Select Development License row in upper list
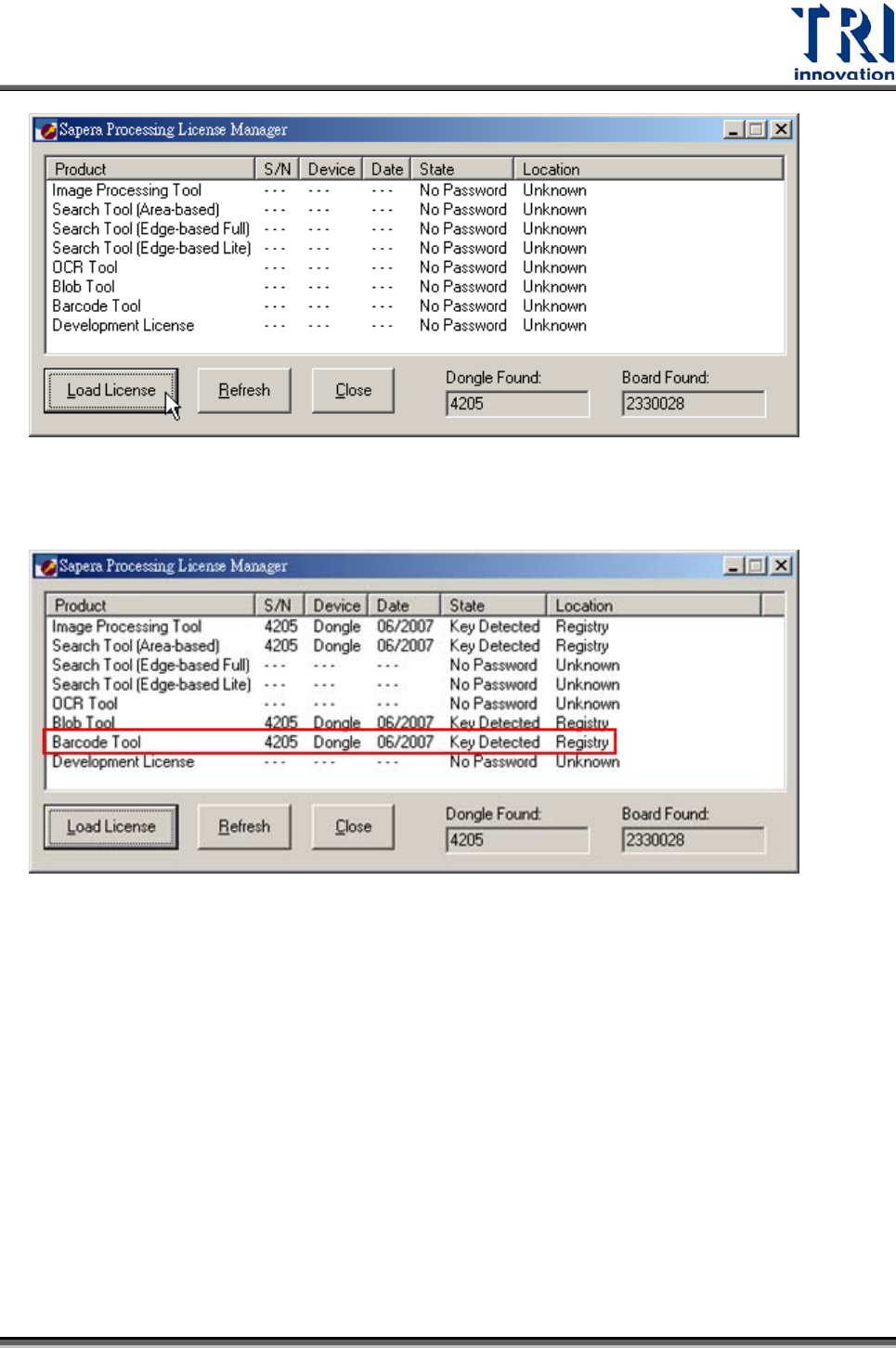The width and height of the screenshot is (896, 1348). pos(415,326)
